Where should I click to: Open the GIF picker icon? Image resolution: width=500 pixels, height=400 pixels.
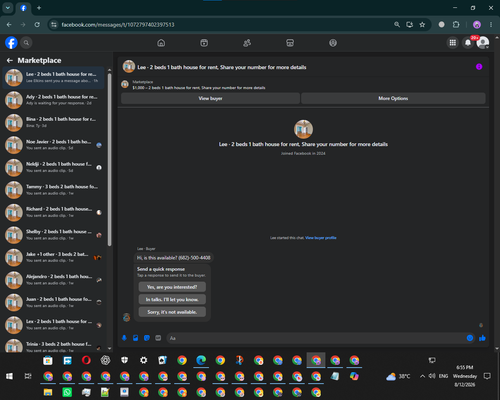pyautogui.click(x=158, y=338)
